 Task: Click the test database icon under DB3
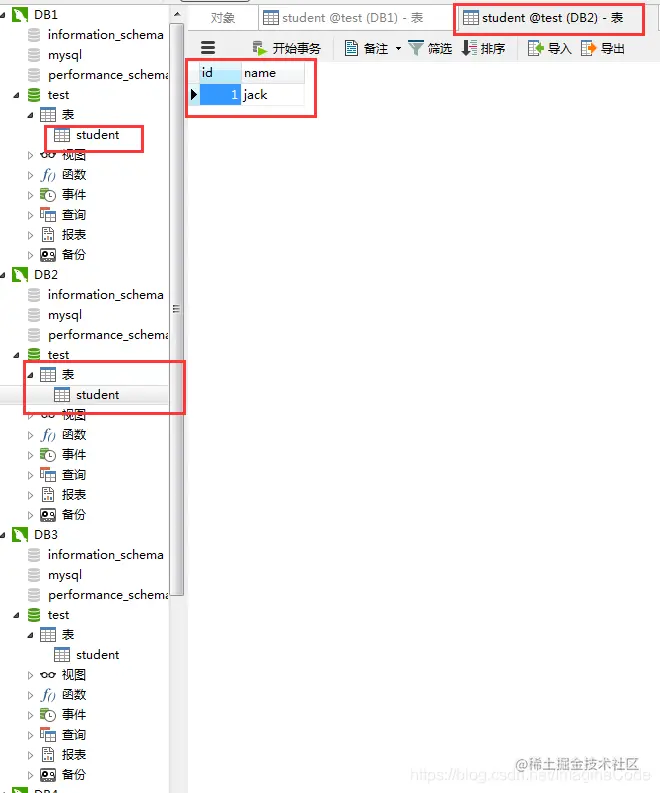click(x=34, y=614)
